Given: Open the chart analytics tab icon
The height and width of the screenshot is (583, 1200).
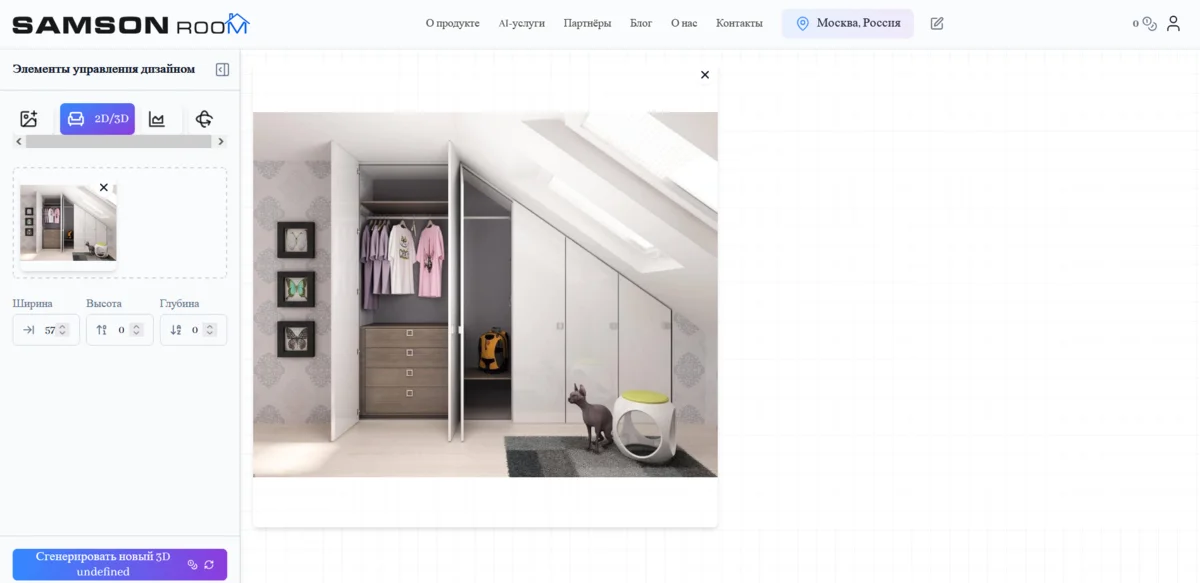Looking at the screenshot, I should click(157, 119).
